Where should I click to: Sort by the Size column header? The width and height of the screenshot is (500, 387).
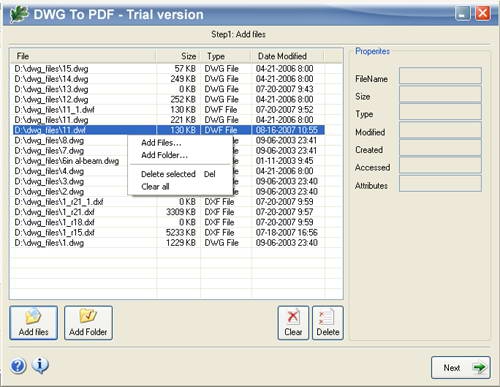178,56
